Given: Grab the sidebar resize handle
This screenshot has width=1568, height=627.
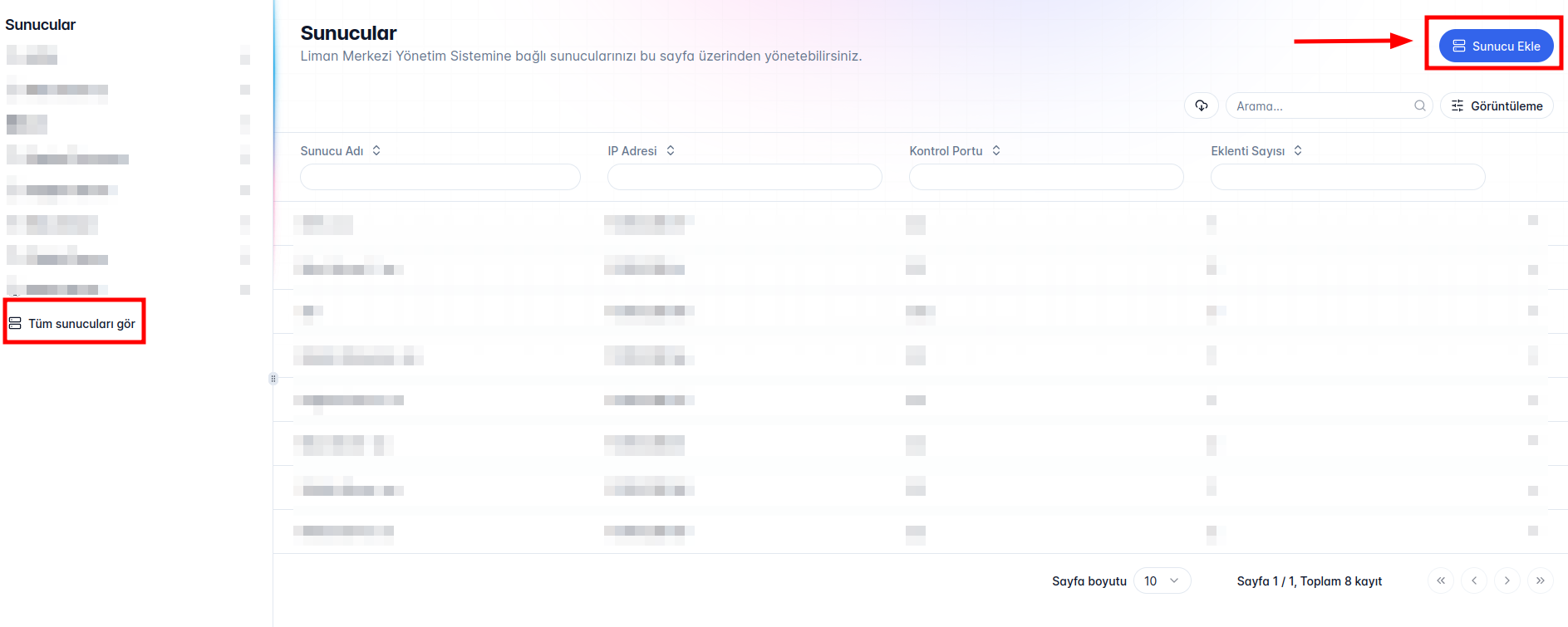Looking at the screenshot, I should click(x=273, y=379).
